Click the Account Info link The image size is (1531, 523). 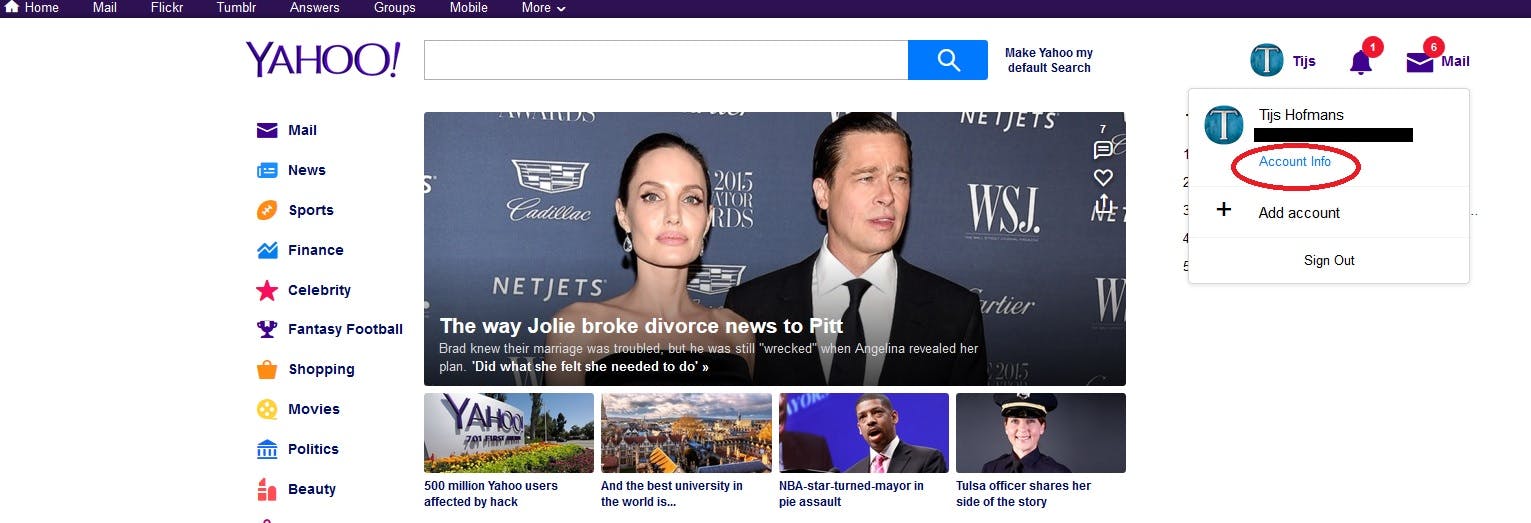(x=1295, y=162)
